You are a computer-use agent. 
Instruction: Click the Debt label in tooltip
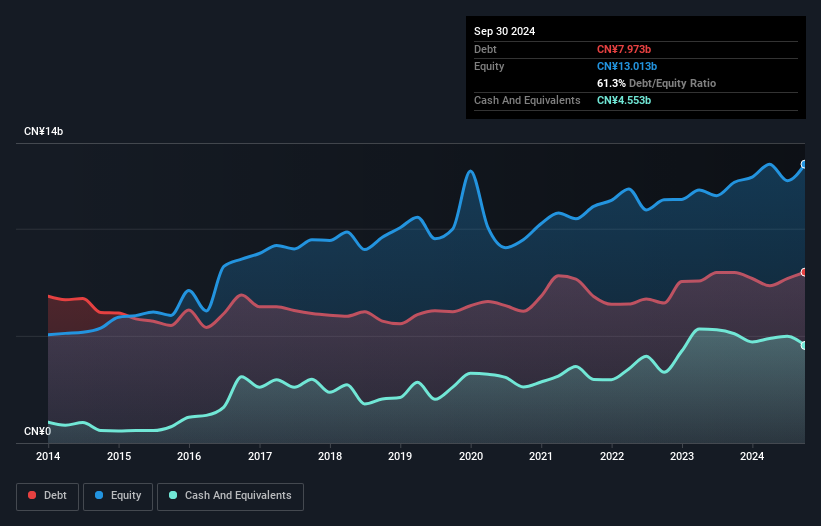click(x=485, y=49)
